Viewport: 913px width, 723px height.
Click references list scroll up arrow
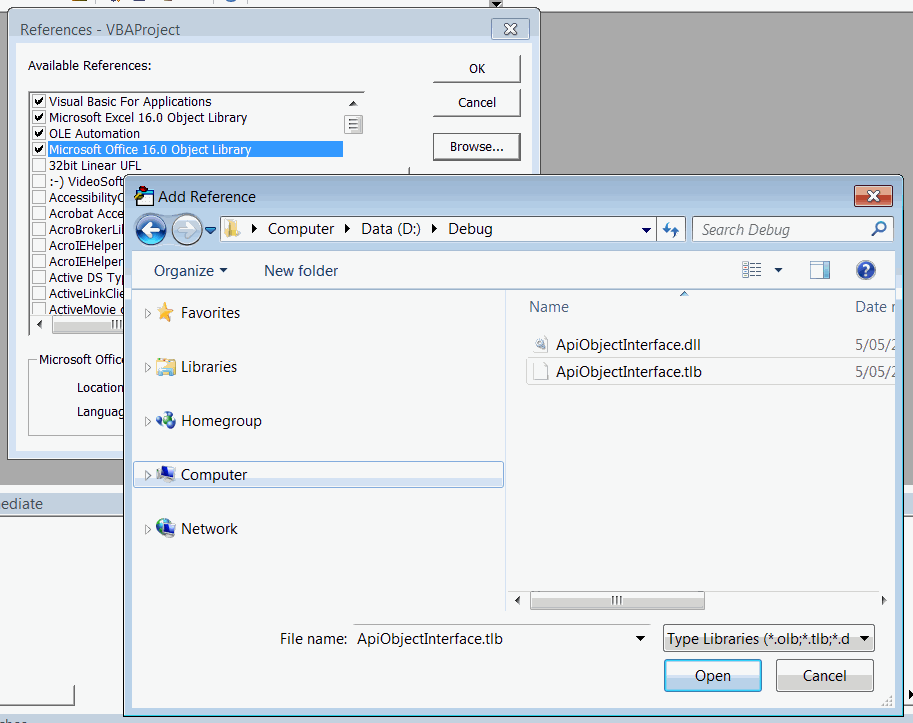pos(353,103)
